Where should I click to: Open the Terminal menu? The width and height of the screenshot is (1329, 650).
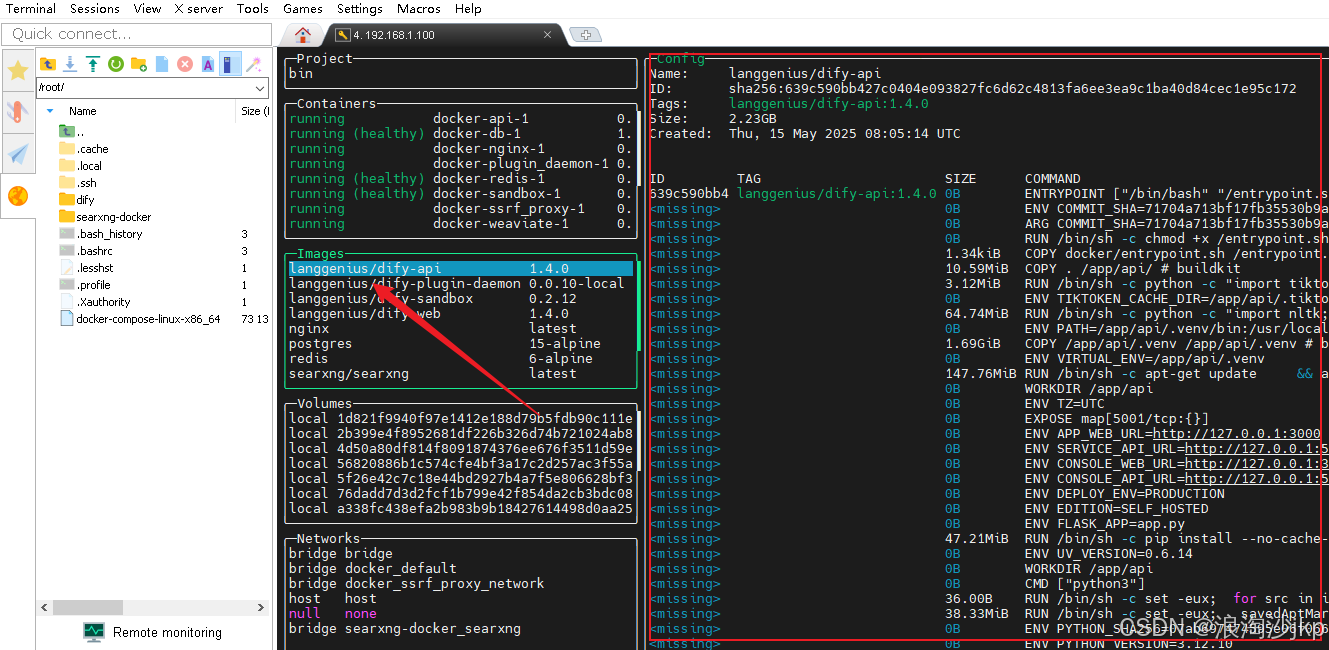[x=31, y=8]
